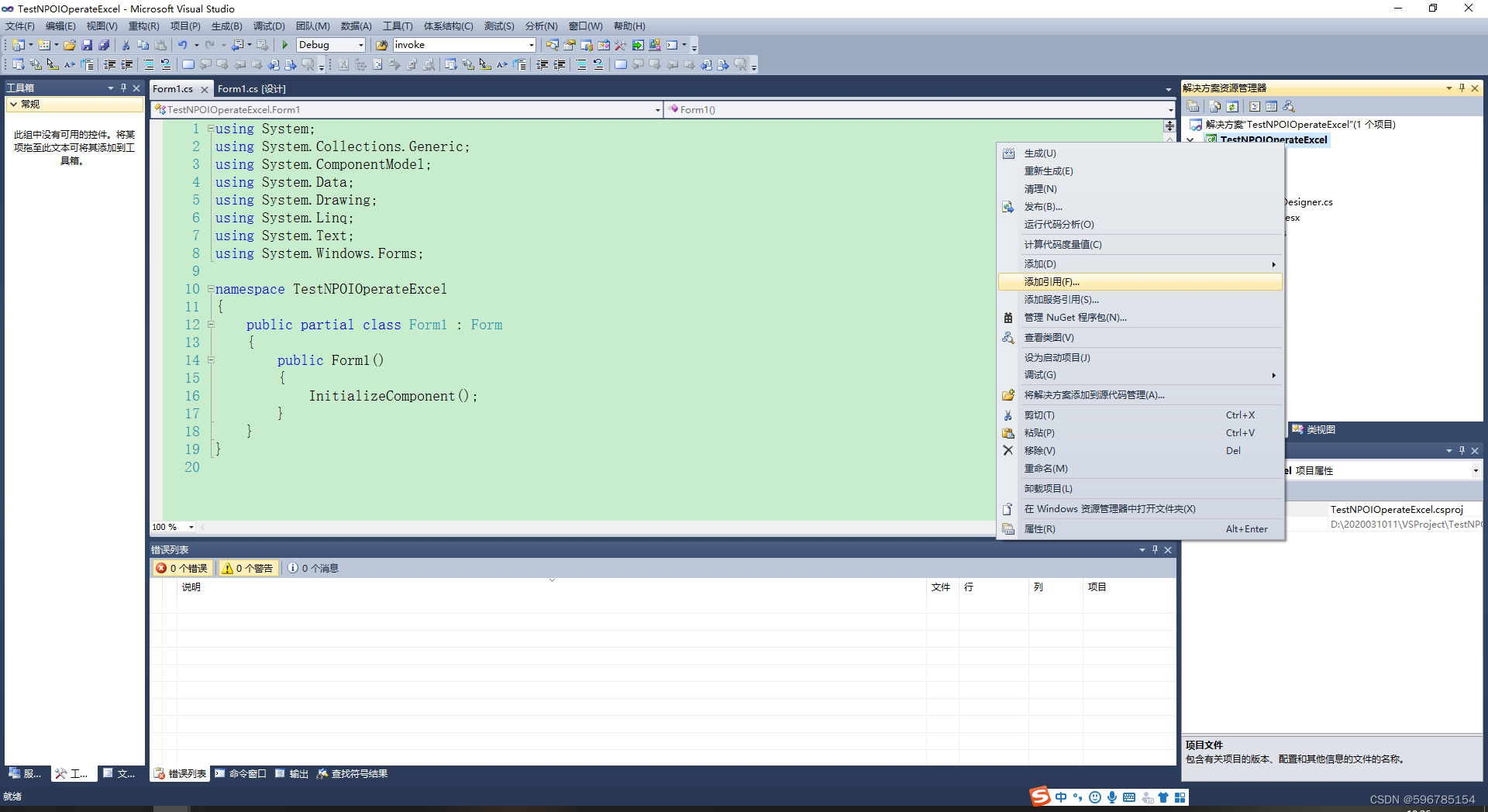
Task: Select 添加引用(F)... in context menu
Action: coord(1140,282)
